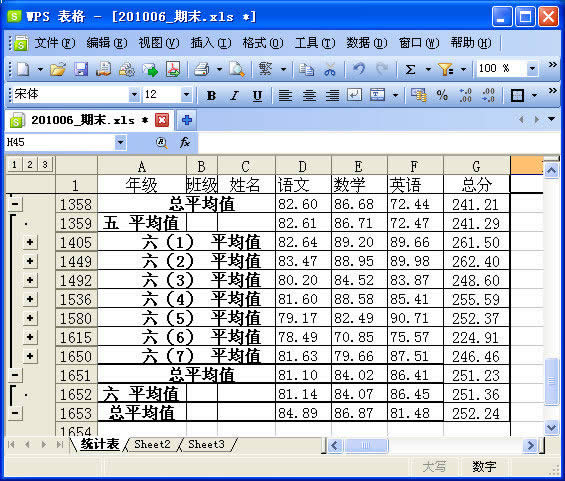Image resolution: width=565 pixels, height=481 pixels.
Task: Open a file with the folder icon
Action: (58, 69)
